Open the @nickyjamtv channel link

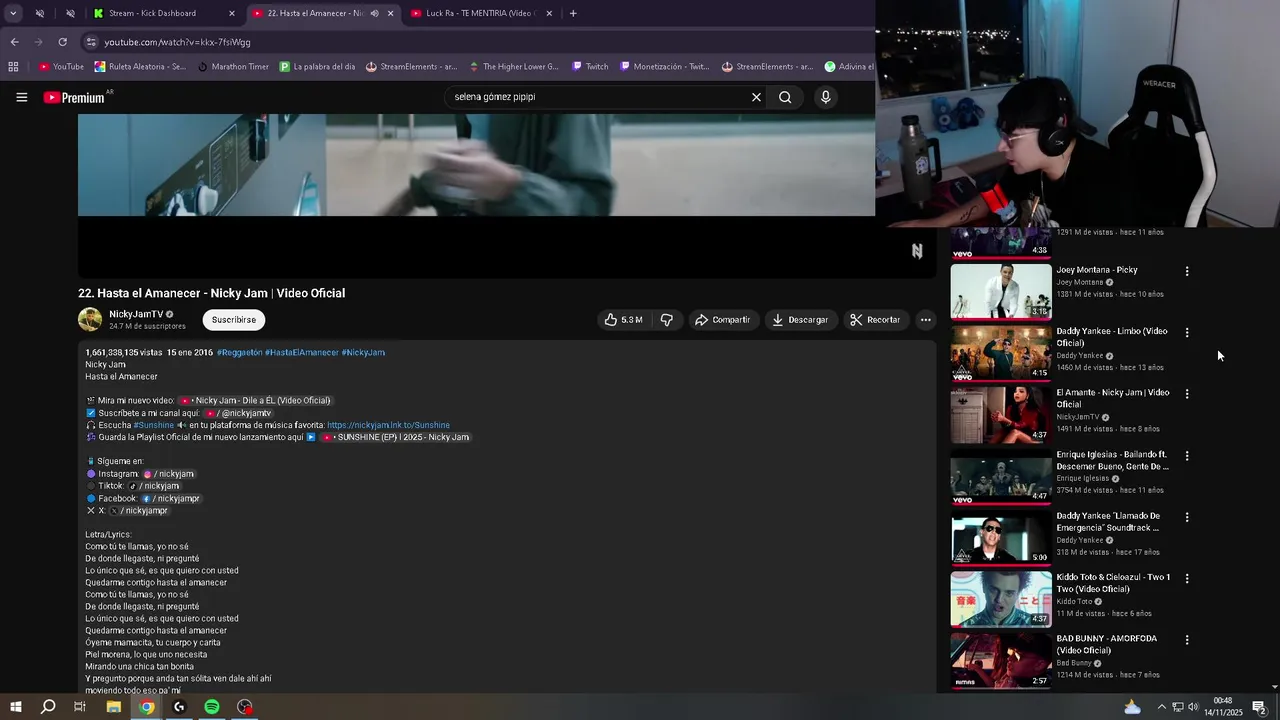tap(238, 413)
